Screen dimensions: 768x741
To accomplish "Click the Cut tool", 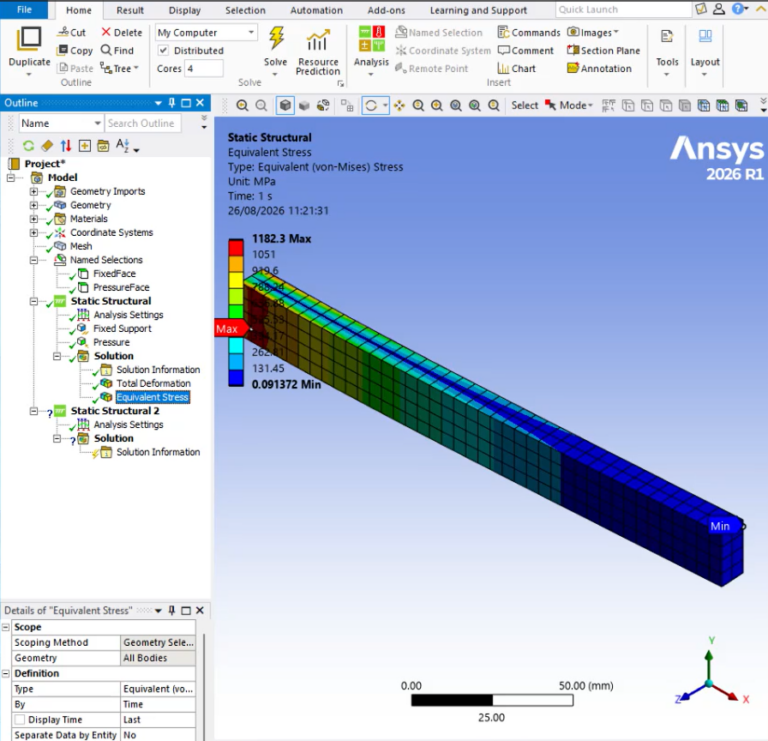I will [72, 32].
